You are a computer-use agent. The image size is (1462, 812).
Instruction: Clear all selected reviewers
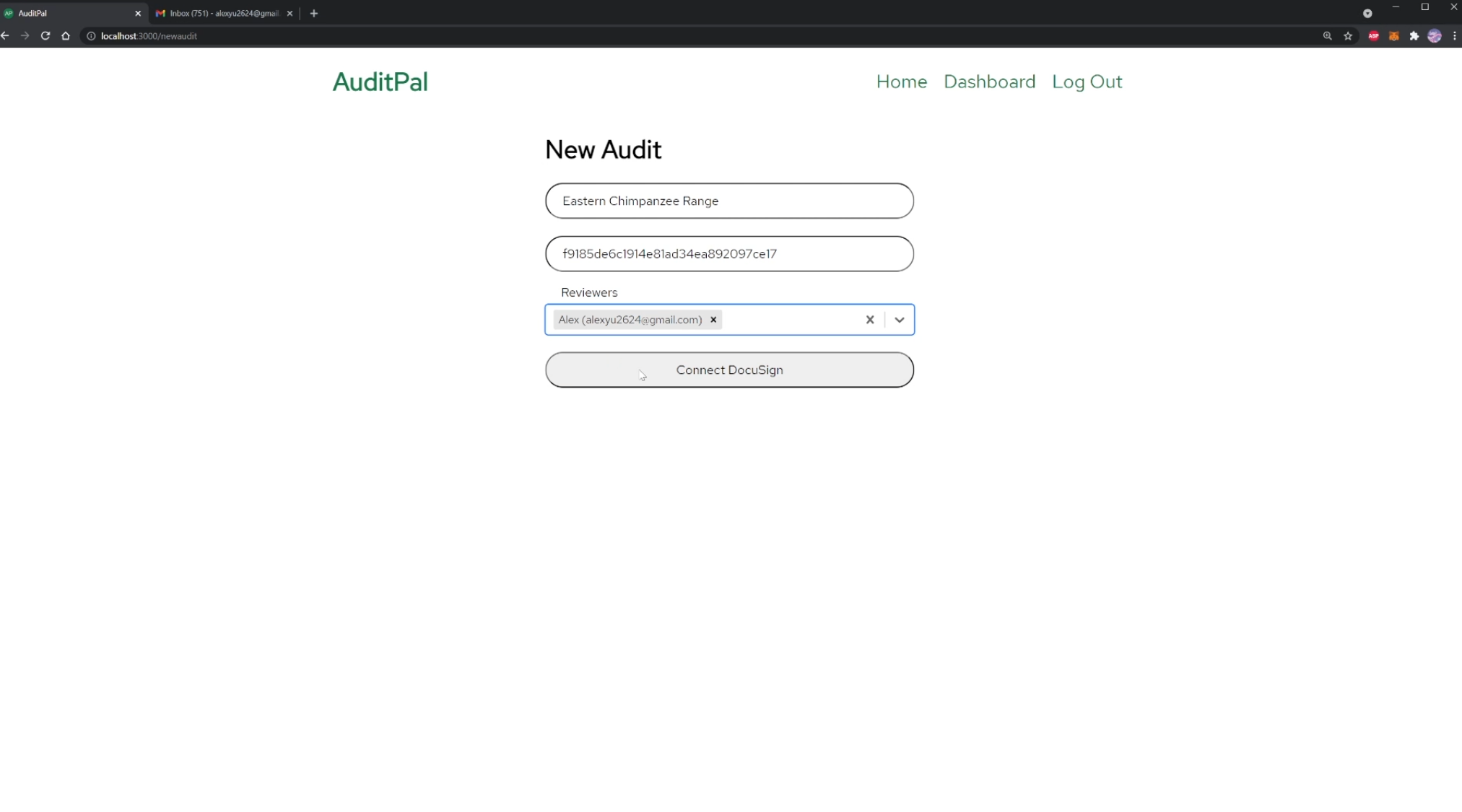869,320
